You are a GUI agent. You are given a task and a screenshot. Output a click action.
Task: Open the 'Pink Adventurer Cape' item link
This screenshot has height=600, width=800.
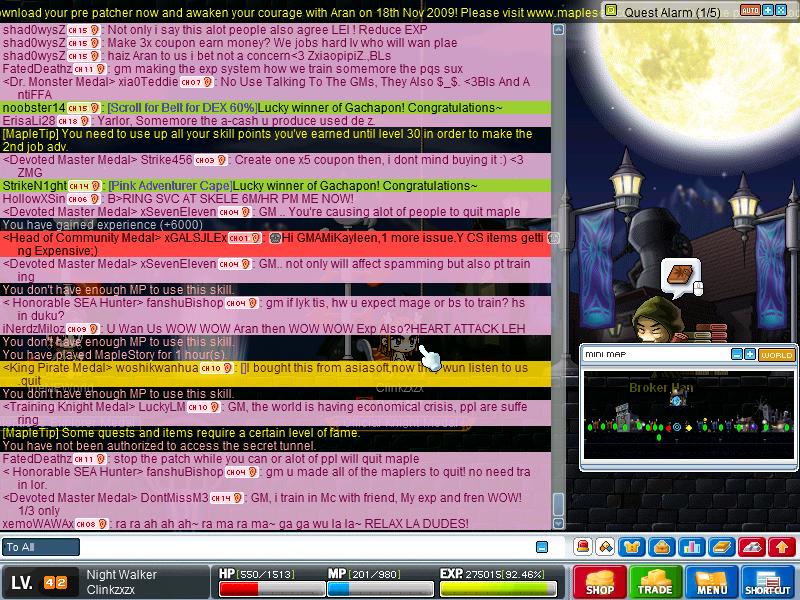[170, 186]
